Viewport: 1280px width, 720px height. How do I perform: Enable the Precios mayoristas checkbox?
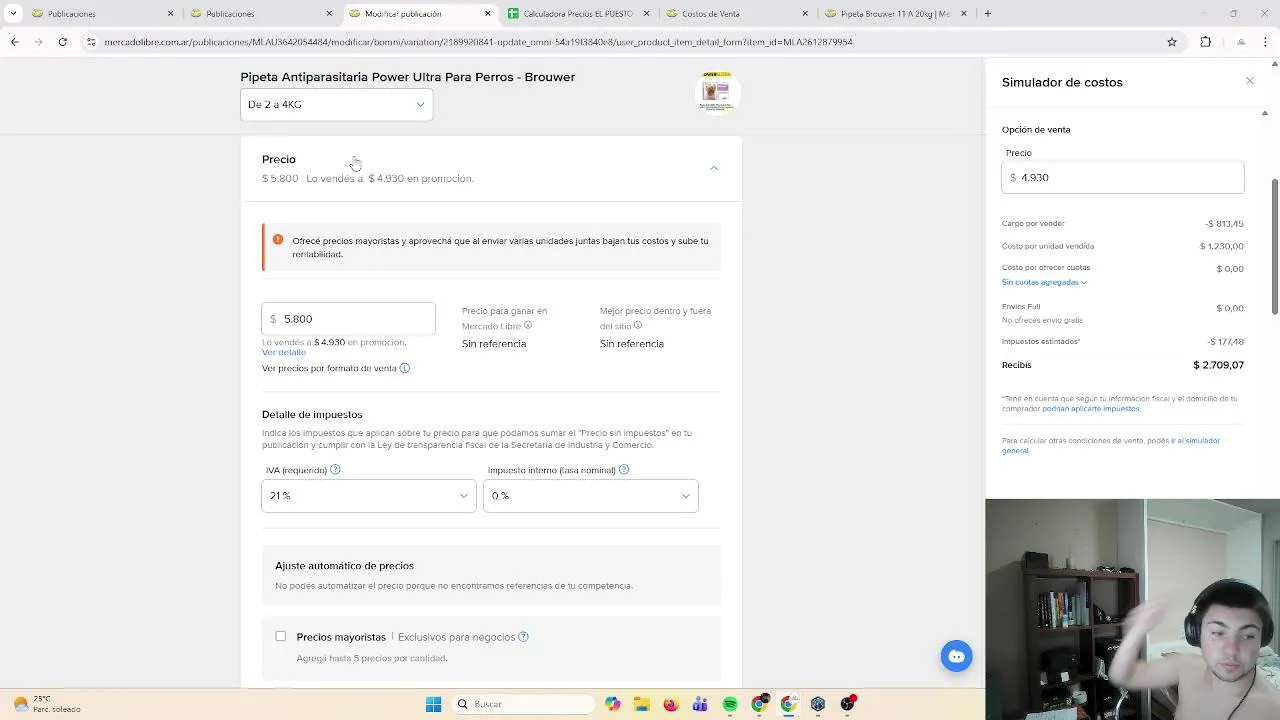[x=280, y=636]
